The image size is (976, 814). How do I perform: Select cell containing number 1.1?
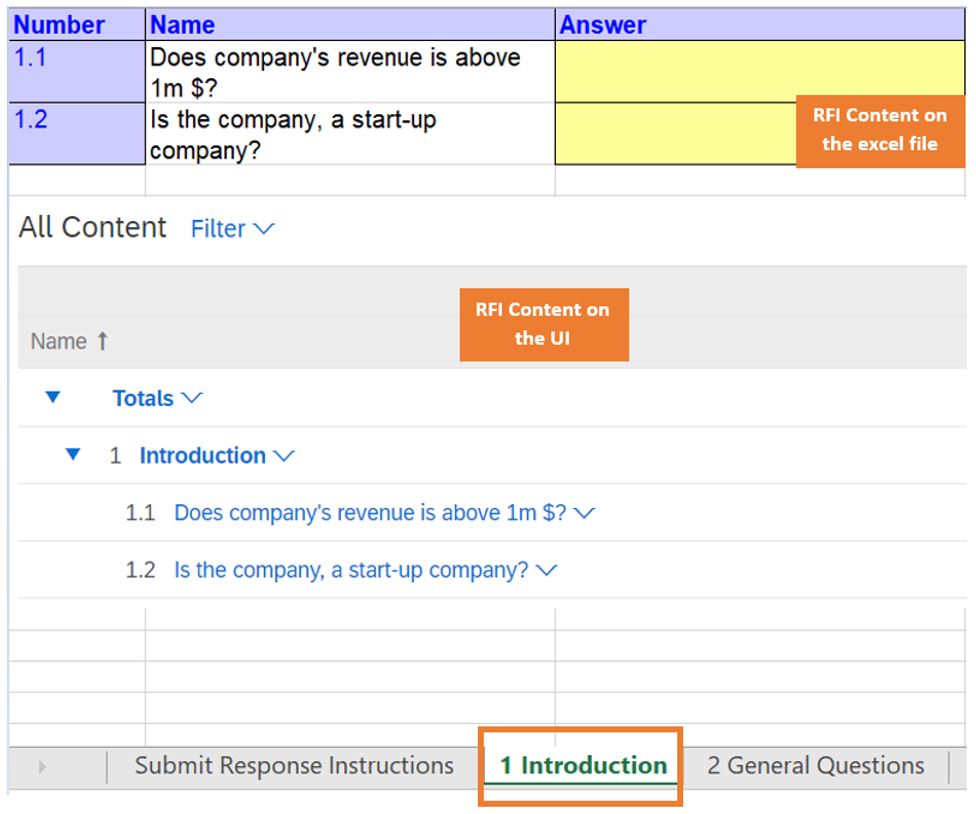coord(77,71)
